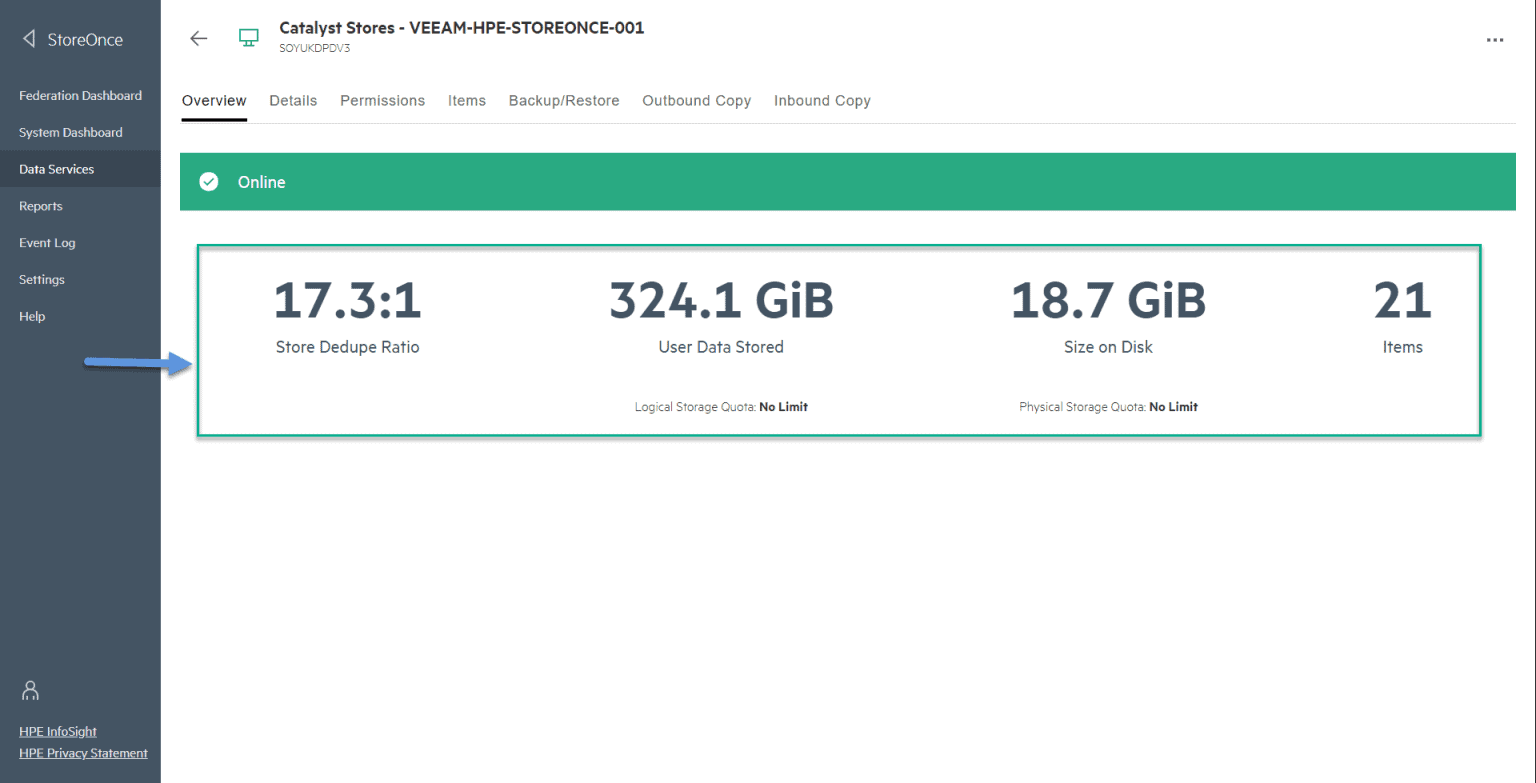
Task: View the Items tab
Action: [466, 100]
